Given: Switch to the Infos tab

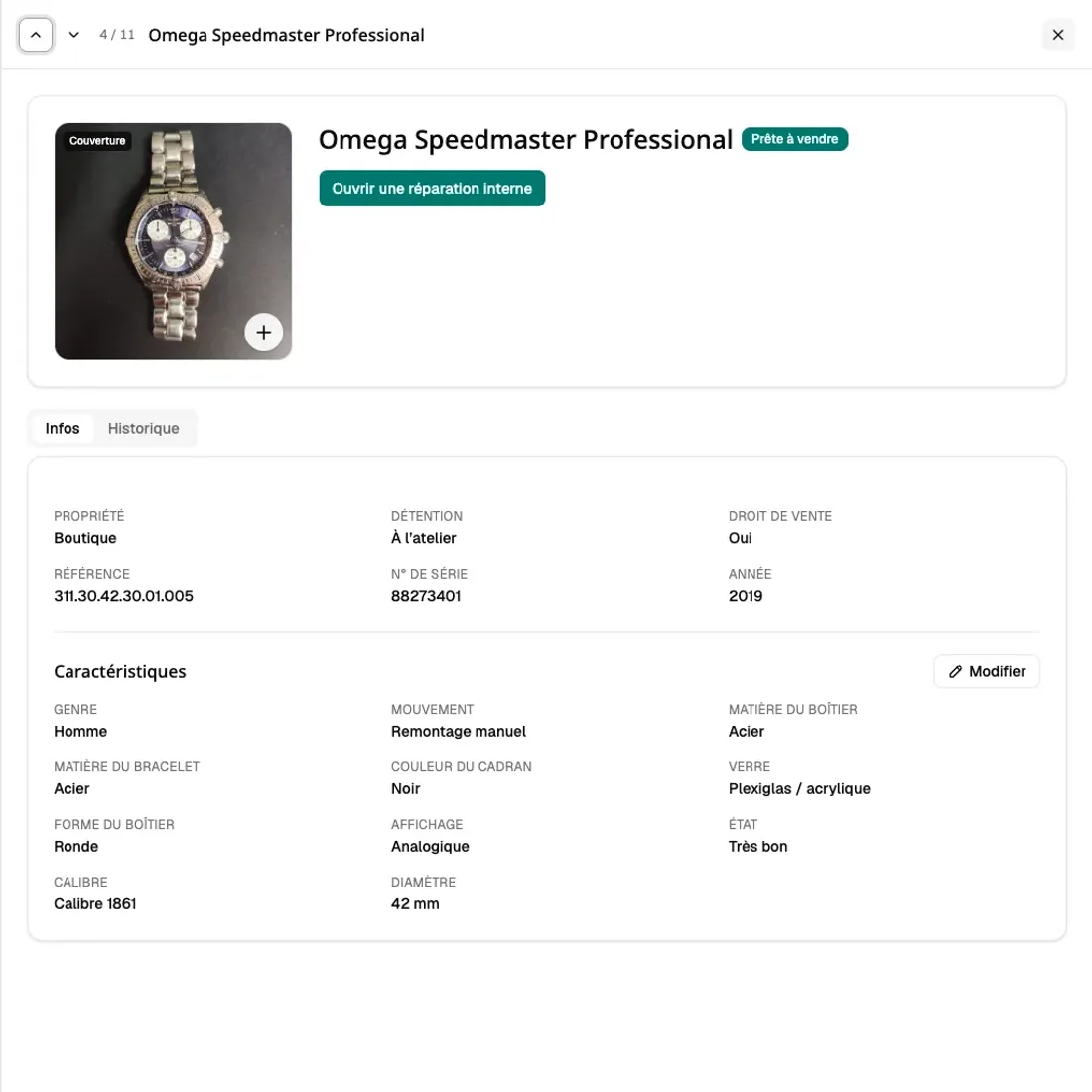Looking at the screenshot, I should pos(62,428).
